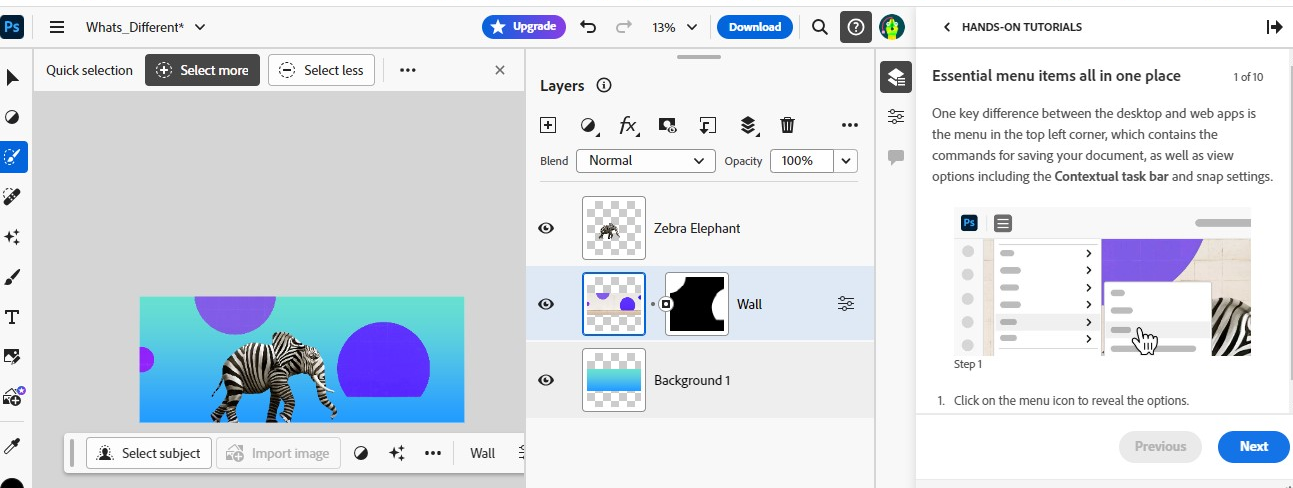The image size is (1293, 488).
Task: Open the hamburger main menu
Action: 57,27
